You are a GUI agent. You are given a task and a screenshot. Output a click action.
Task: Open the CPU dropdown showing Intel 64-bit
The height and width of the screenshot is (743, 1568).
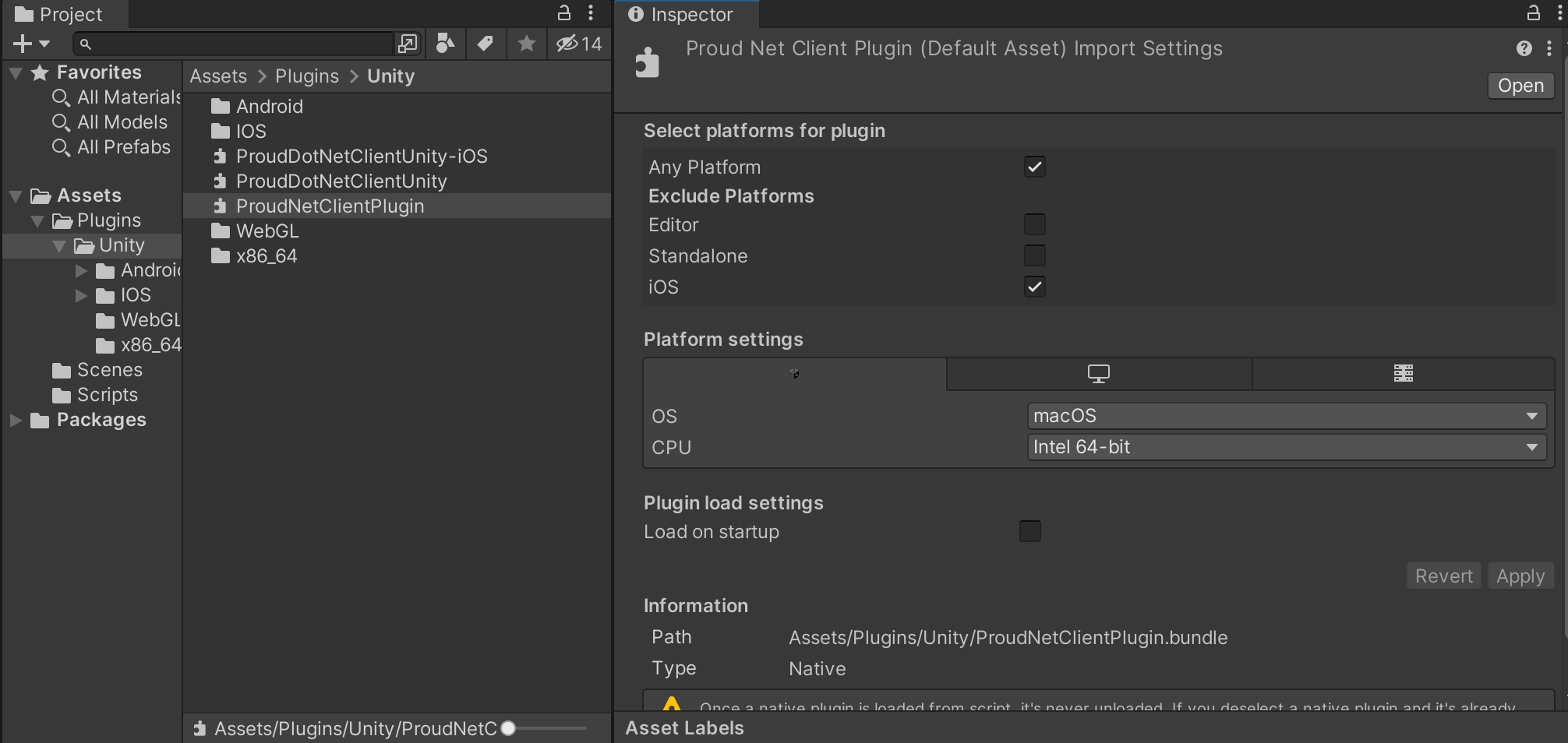tap(1286, 447)
